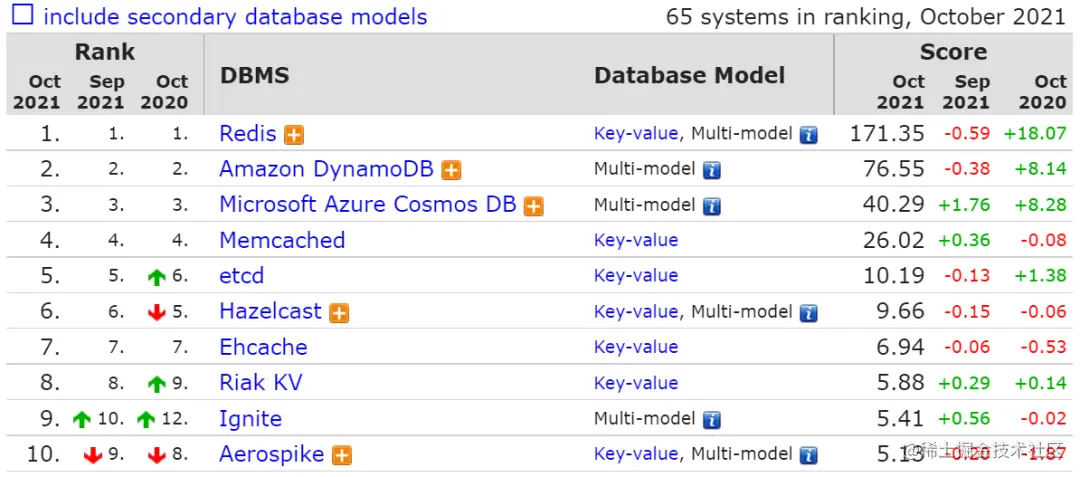Click the Key-value link in the Memcached row

click(636, 240)
